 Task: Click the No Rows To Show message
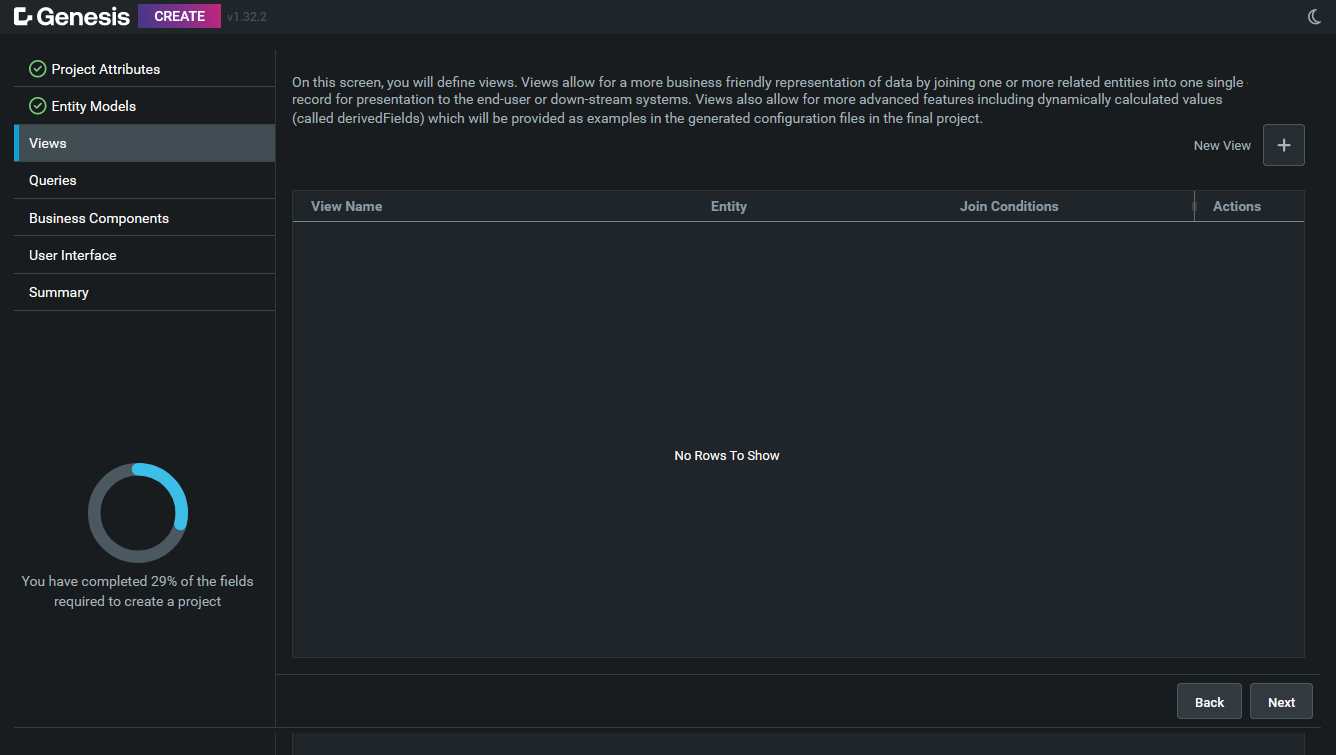point(727,455)
